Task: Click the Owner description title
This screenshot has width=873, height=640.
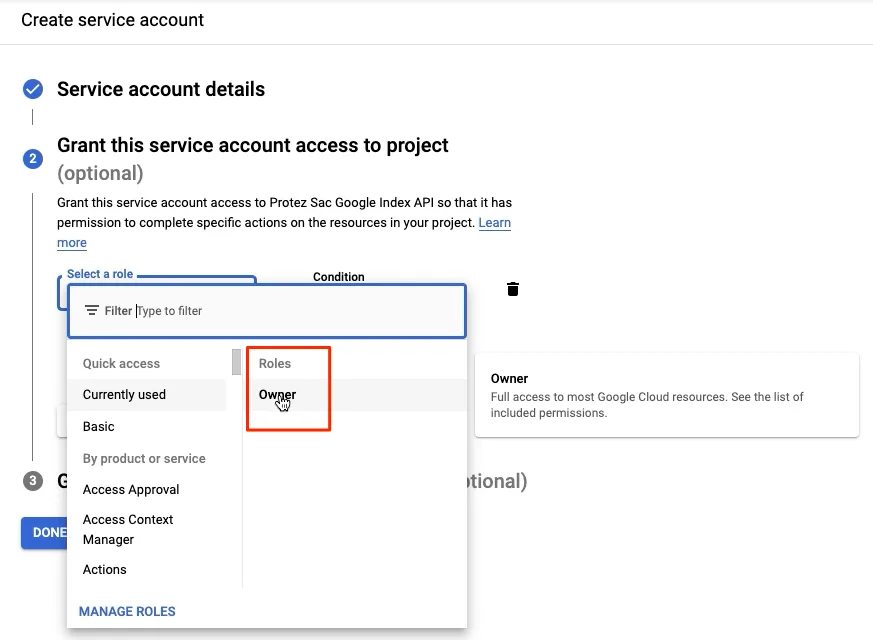Action: (x=509, y=378)
